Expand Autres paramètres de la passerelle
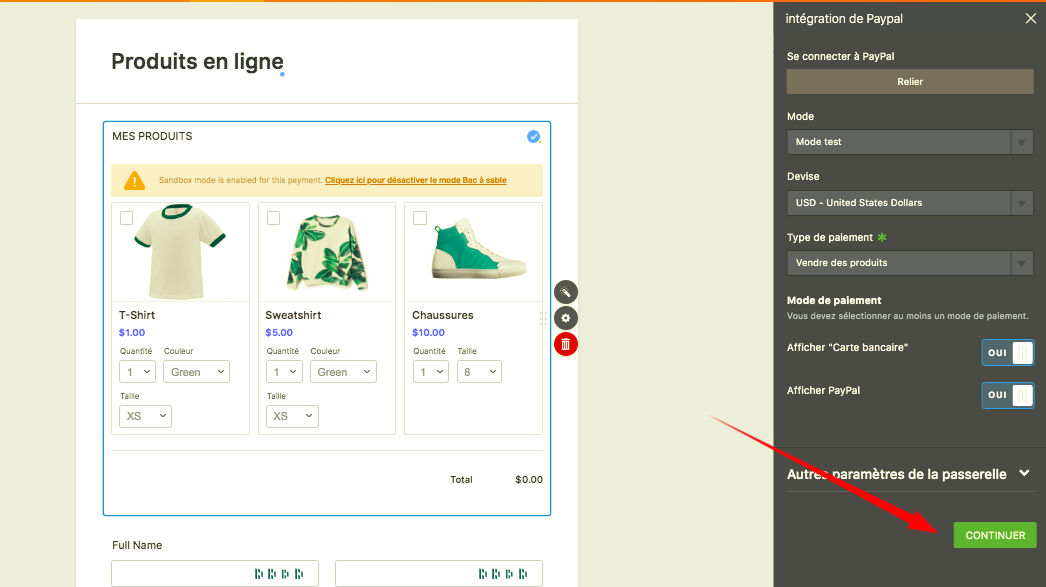This screenshot has width=1046, height=587. 910,474
